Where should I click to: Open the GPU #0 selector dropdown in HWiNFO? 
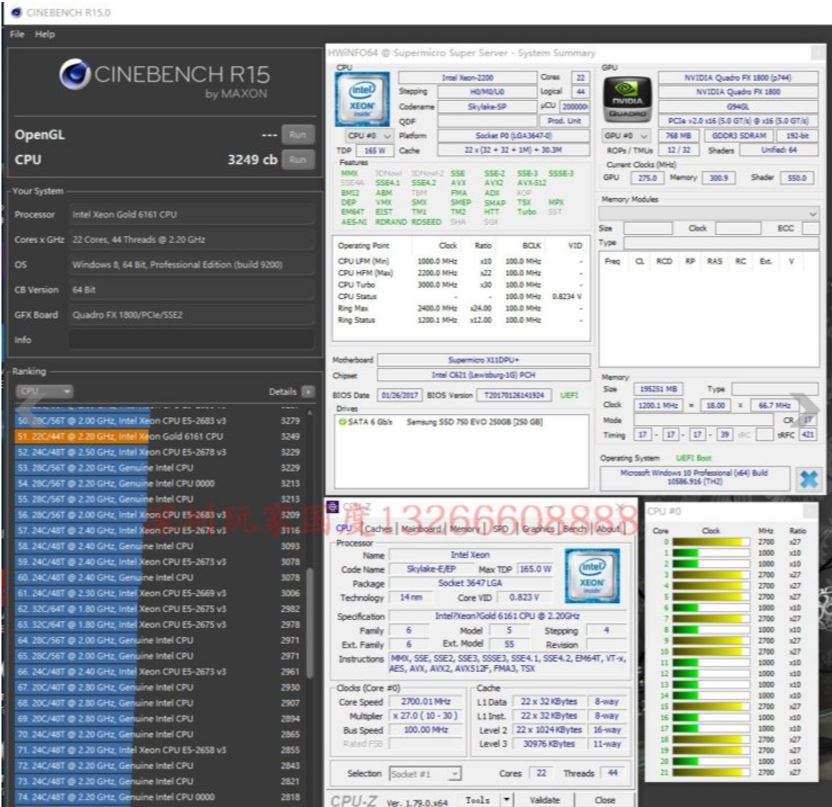pos(626,136)
